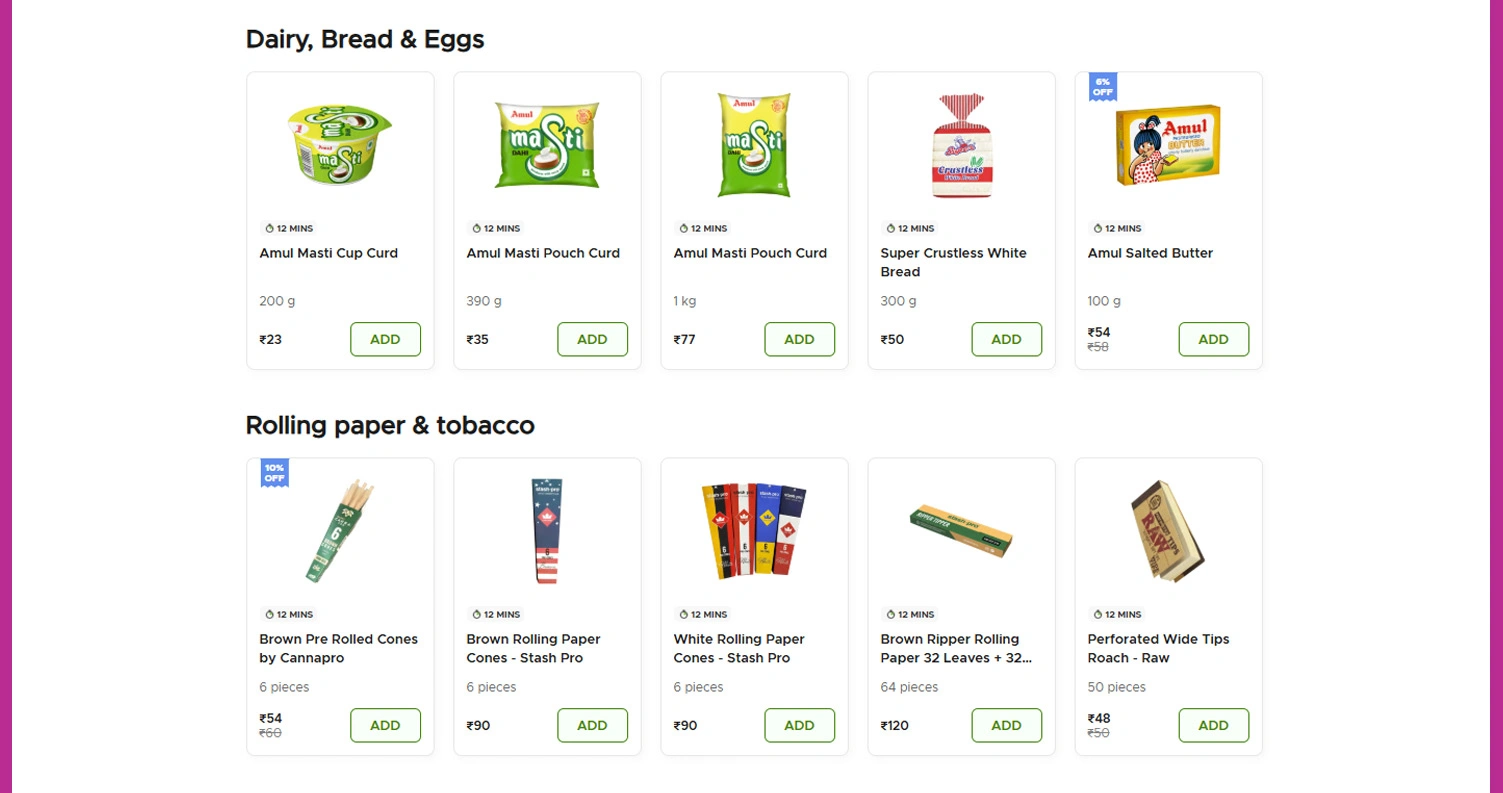Add White Rolling Paper Cones to cart

(799, 725)
